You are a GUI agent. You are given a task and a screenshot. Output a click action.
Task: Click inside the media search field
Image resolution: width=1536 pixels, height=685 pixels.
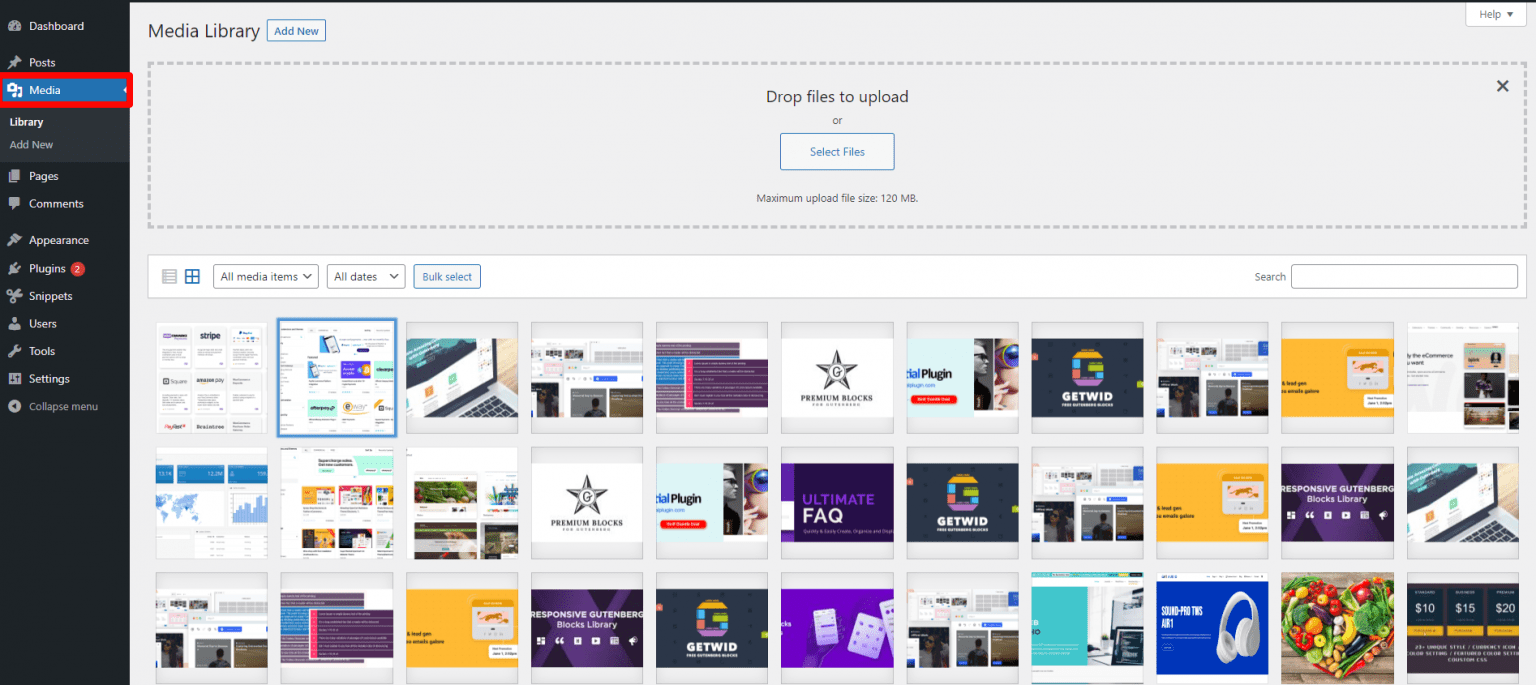coord(1404,276)
